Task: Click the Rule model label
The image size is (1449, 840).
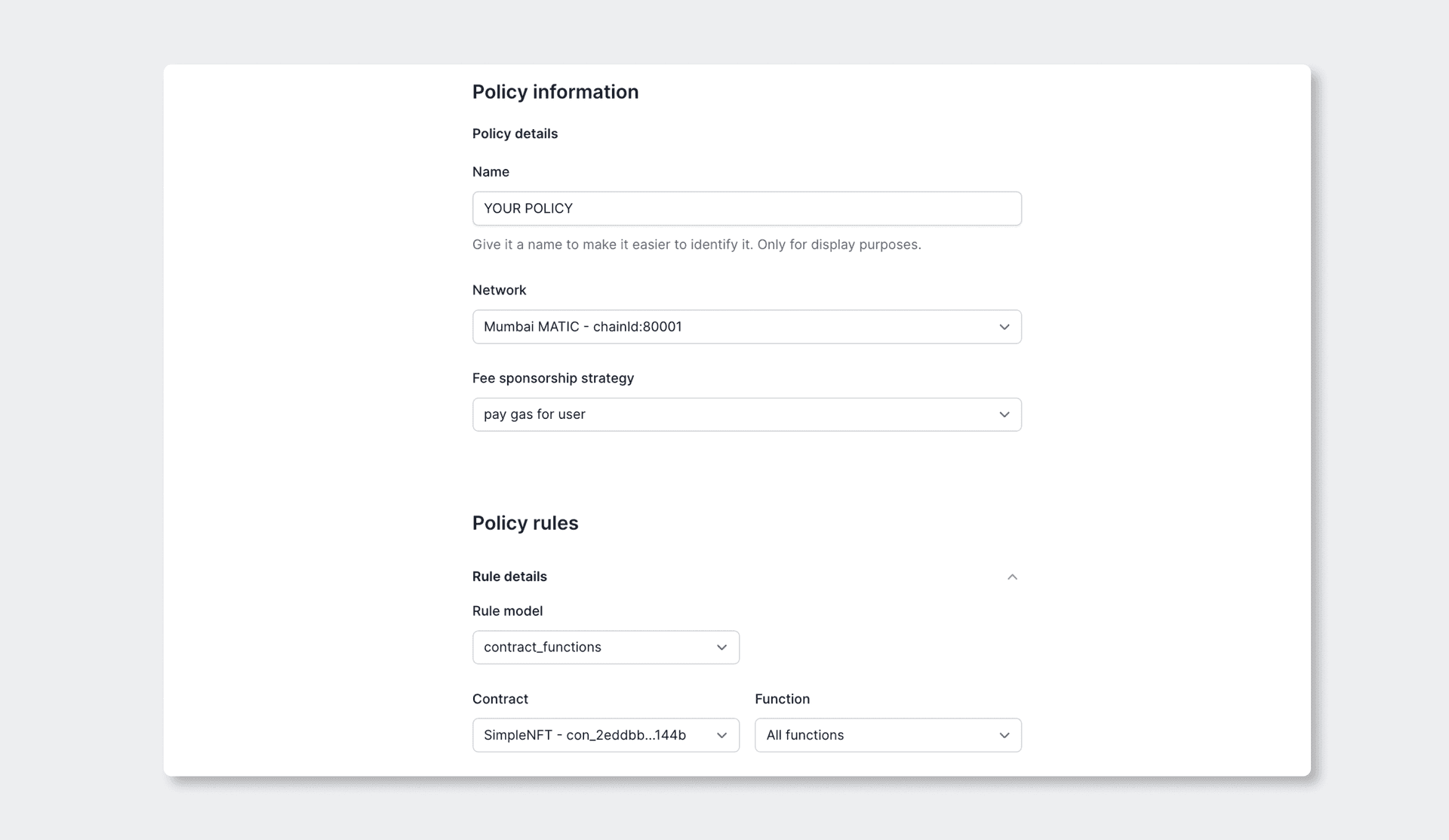Action: tap(507, 611)
